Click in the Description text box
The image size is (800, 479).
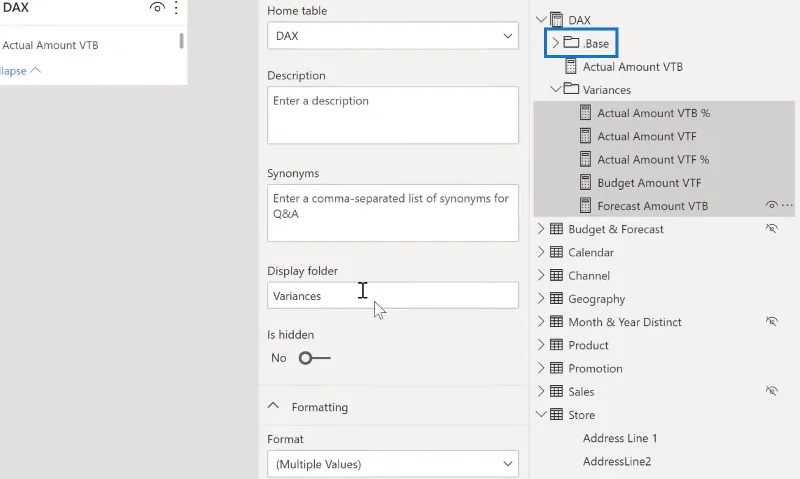[x=393, y=115]
